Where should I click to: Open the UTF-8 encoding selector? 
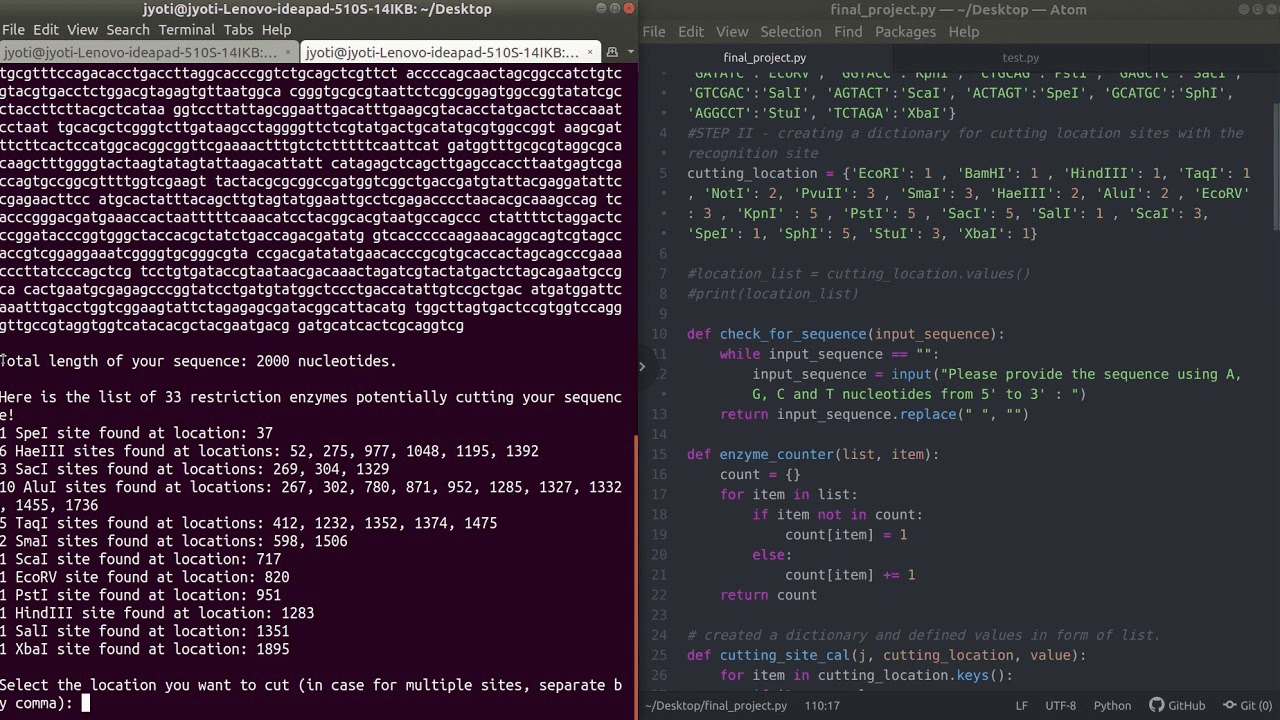pos(1061,705)
